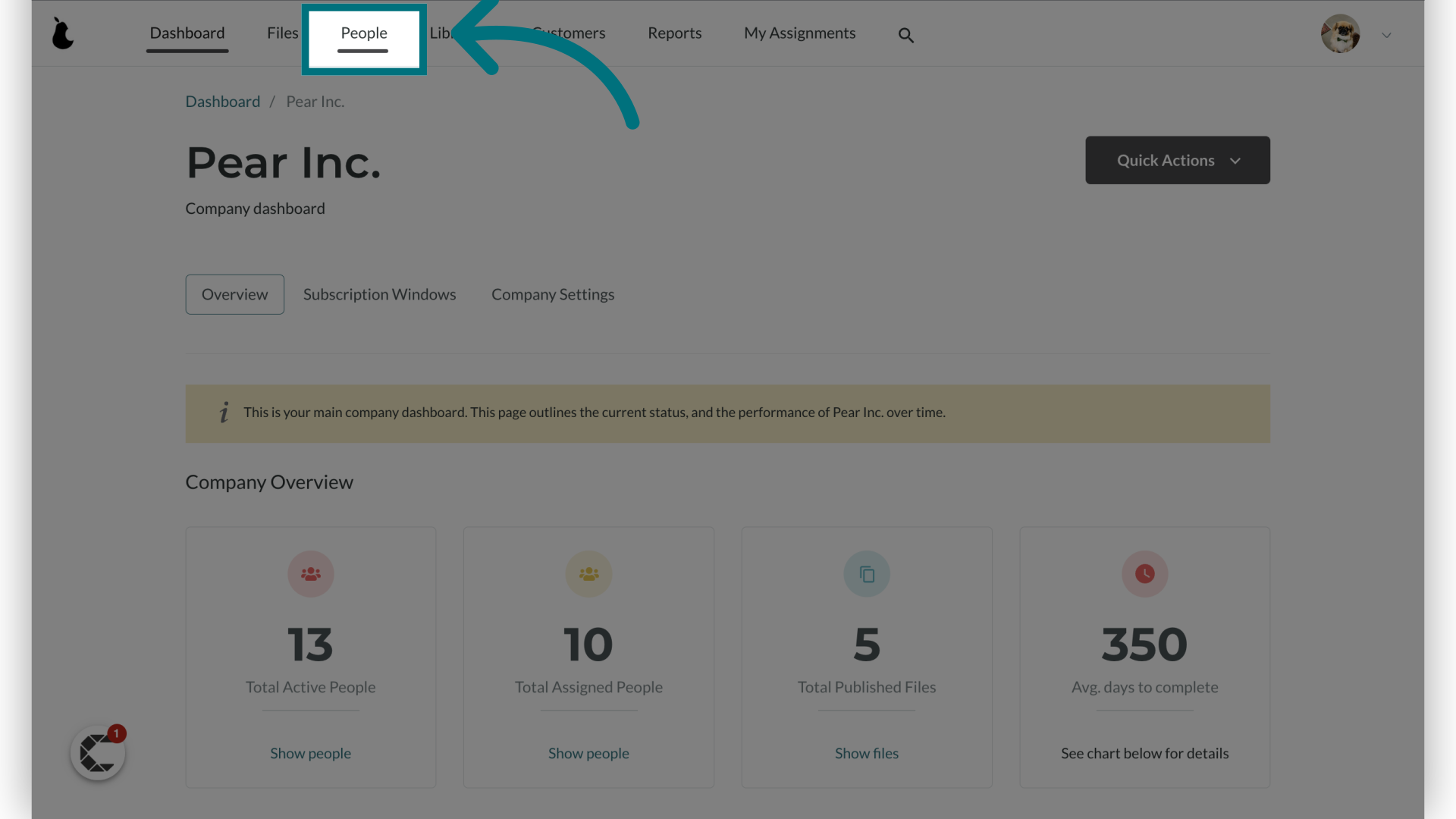Click the Total Assigned People icon
Image resolution: width=1456 pixels, height=819 pixels.
coord(588,574)
